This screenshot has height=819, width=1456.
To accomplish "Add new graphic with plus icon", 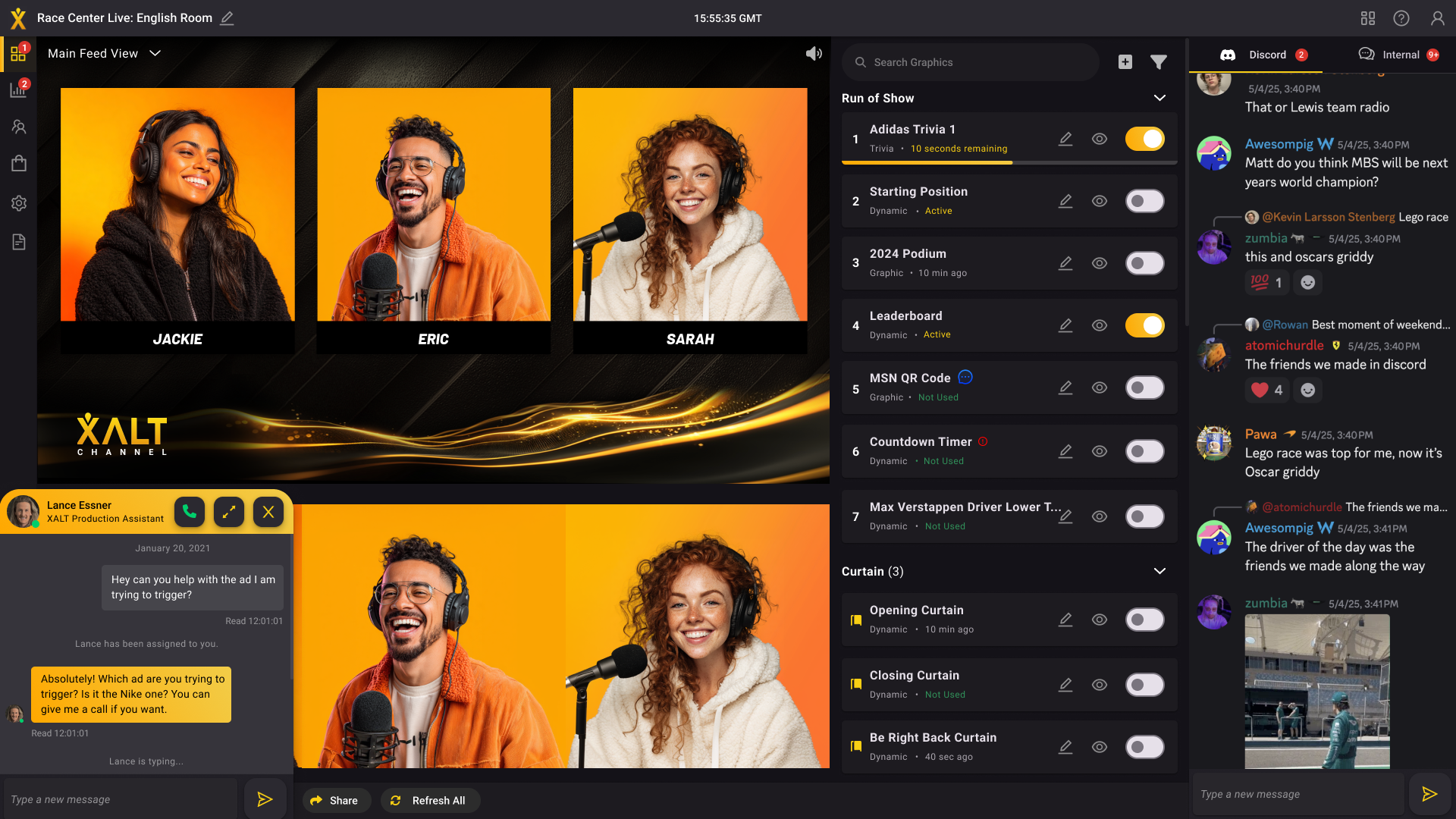I will click(1125, 62).
